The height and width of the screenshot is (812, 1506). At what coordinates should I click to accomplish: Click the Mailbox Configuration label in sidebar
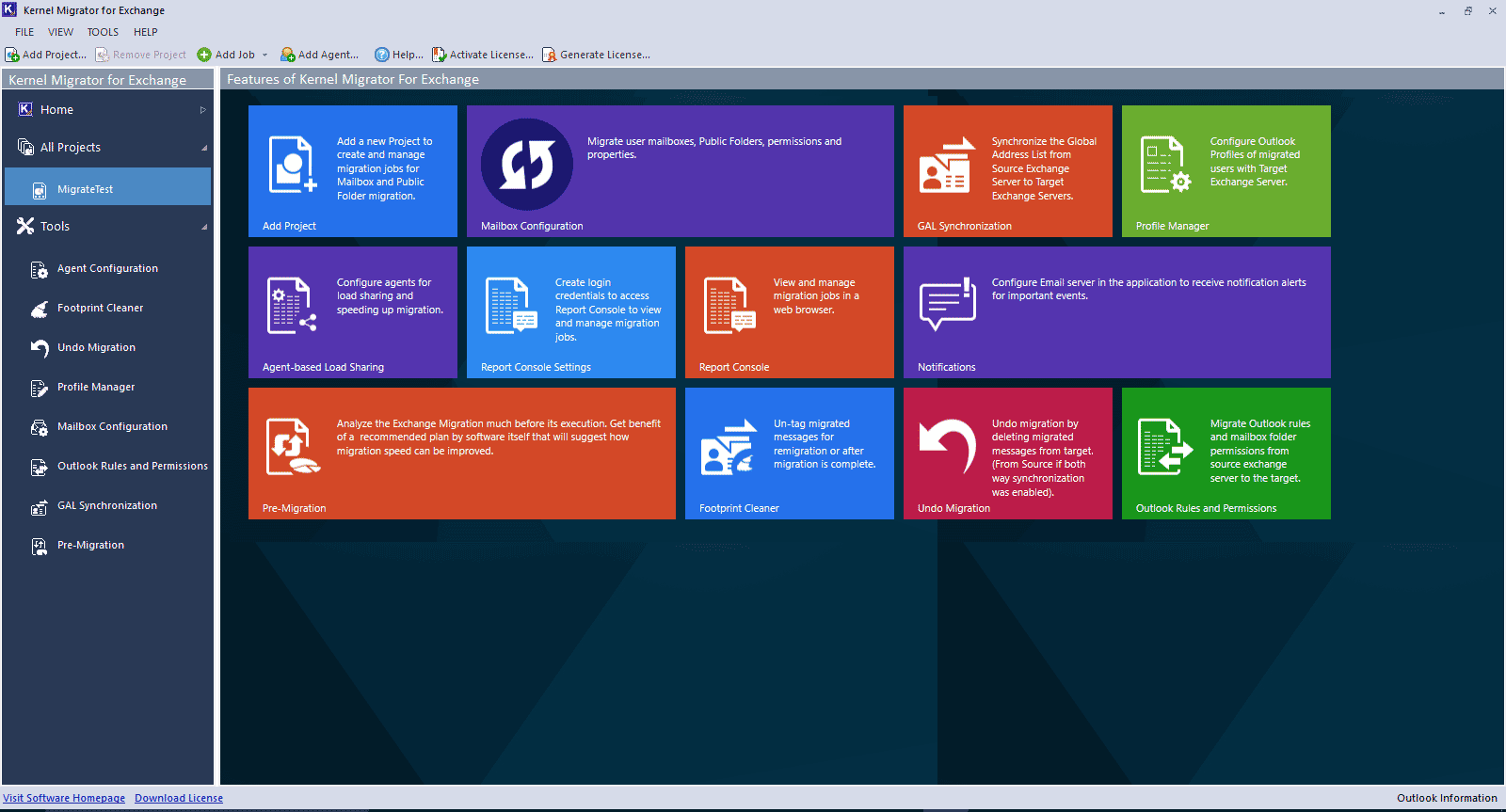(112, 426)
